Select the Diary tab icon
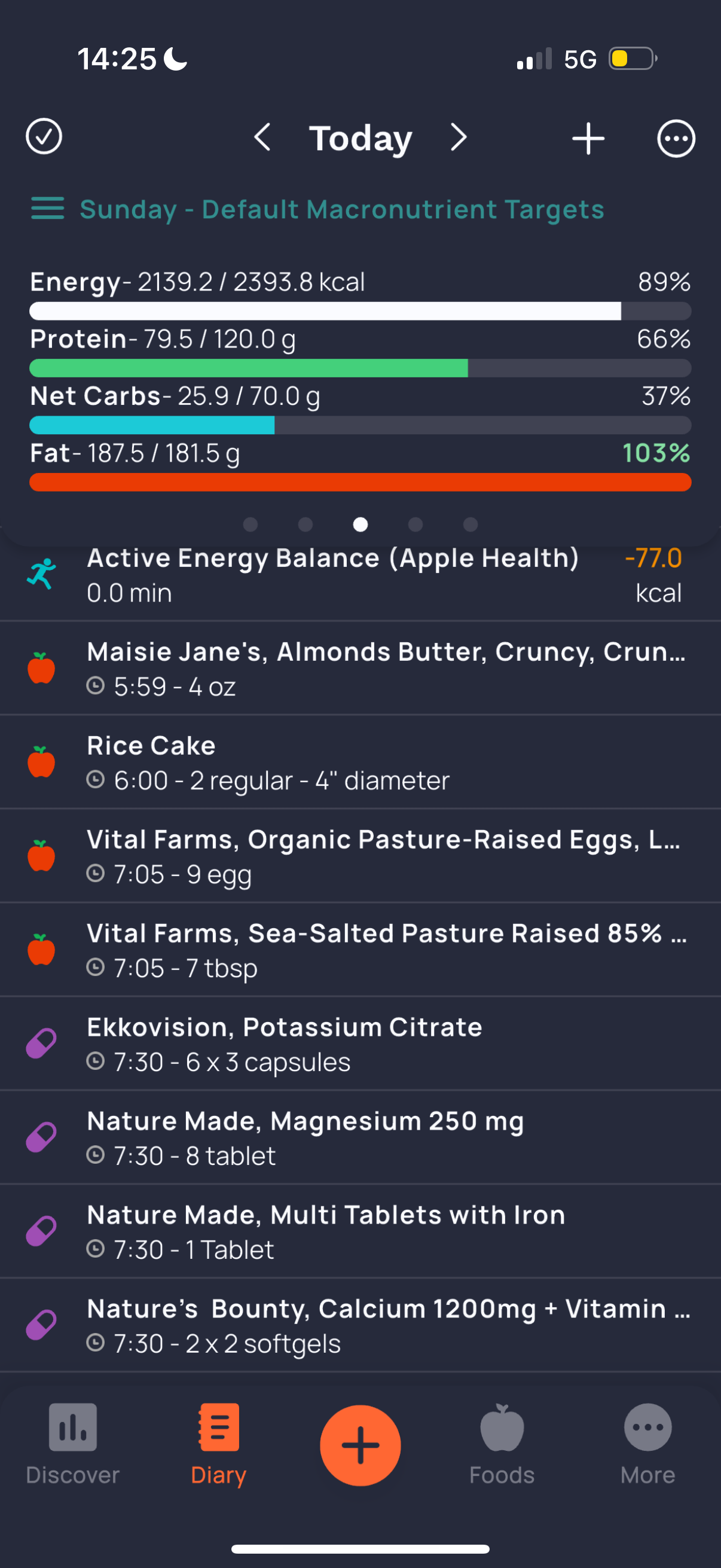Viewport: 721px width, 1568px height. [x=219, y=1427]
